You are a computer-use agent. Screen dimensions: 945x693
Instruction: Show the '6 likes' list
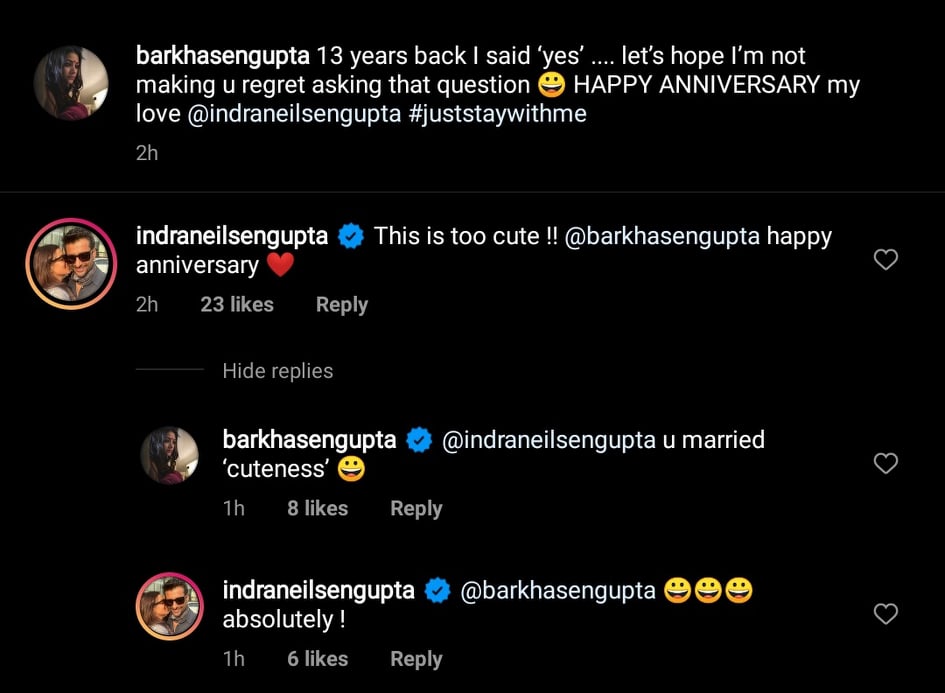[317, 659]
